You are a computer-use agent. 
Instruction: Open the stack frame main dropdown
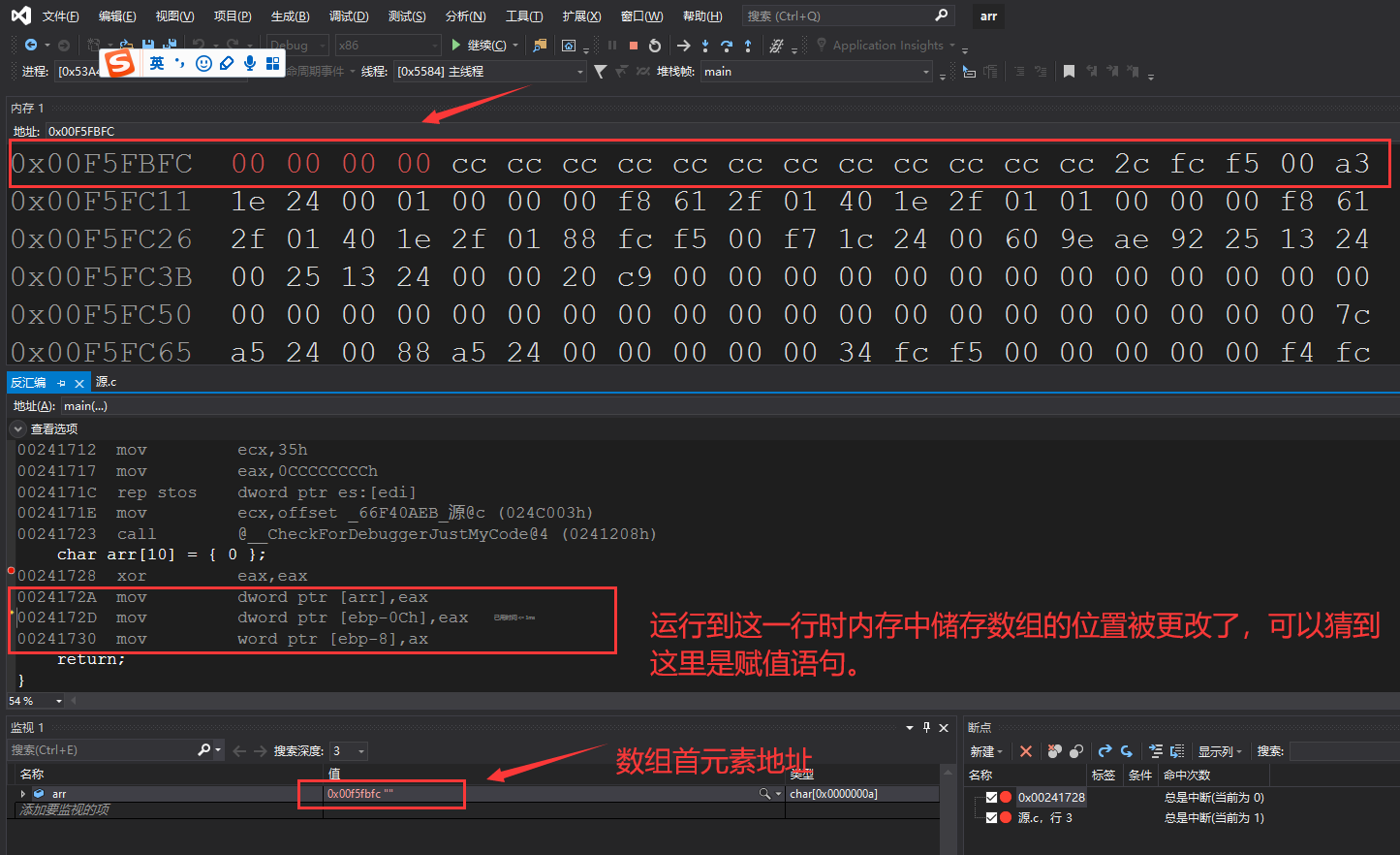926,72
